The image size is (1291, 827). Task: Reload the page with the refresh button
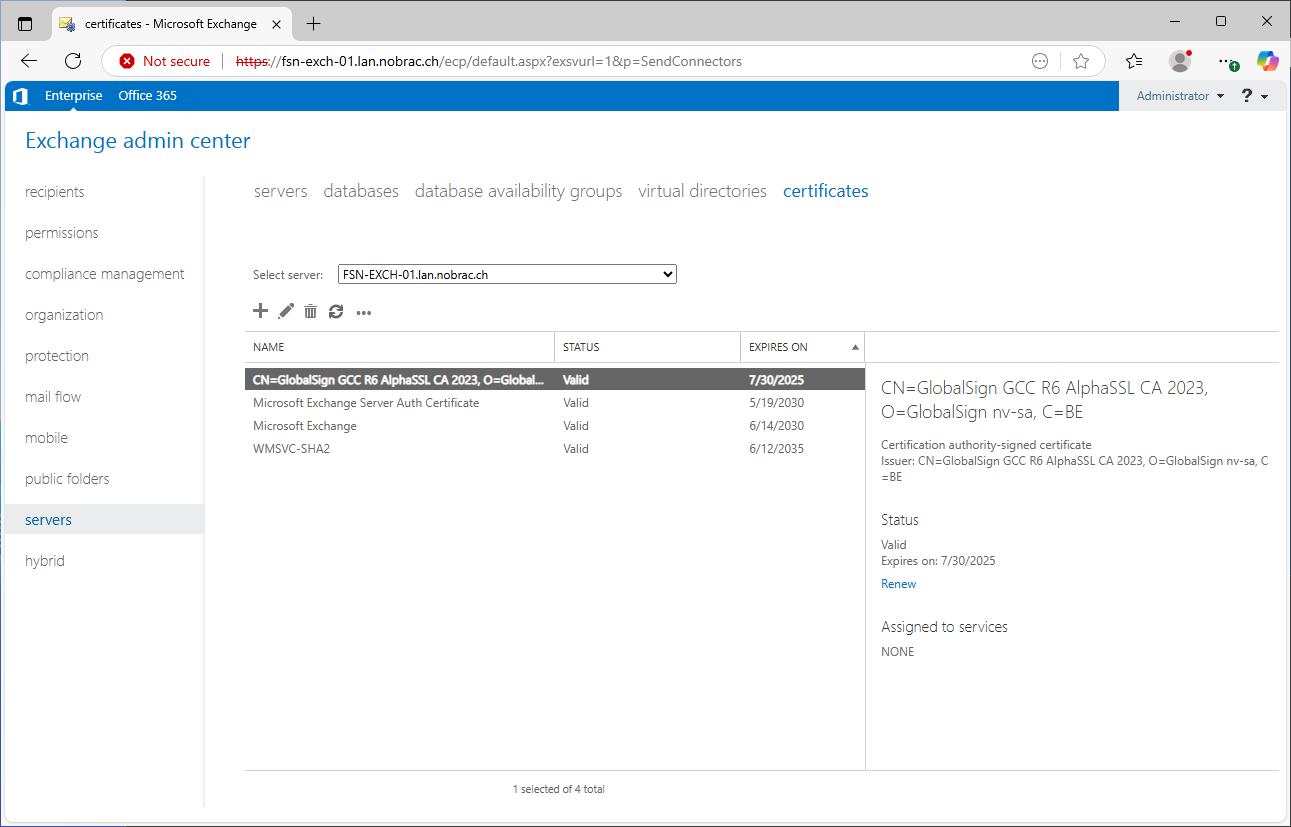pos(73,61)
